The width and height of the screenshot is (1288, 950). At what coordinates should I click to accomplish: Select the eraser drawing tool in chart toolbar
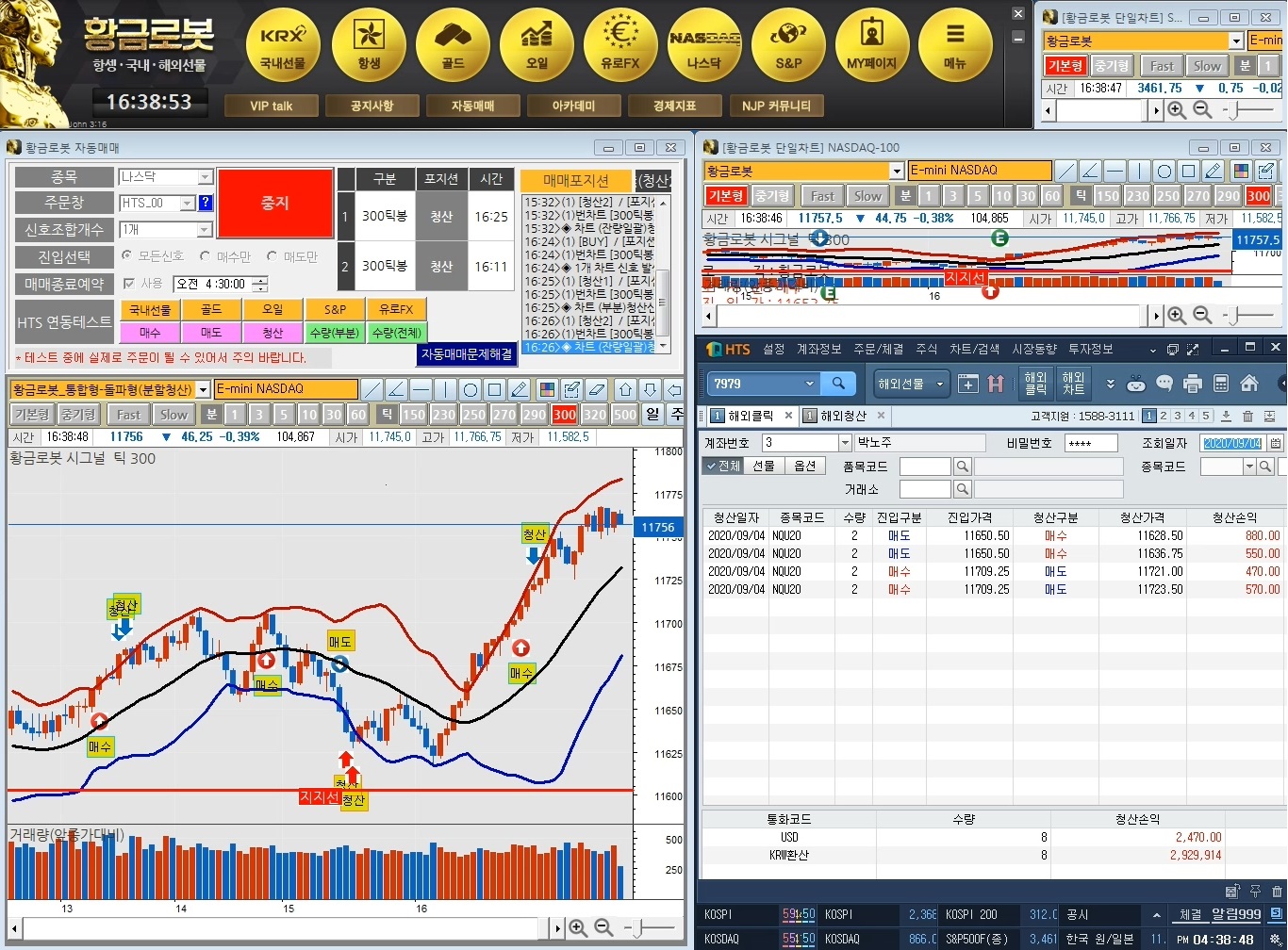595,390
